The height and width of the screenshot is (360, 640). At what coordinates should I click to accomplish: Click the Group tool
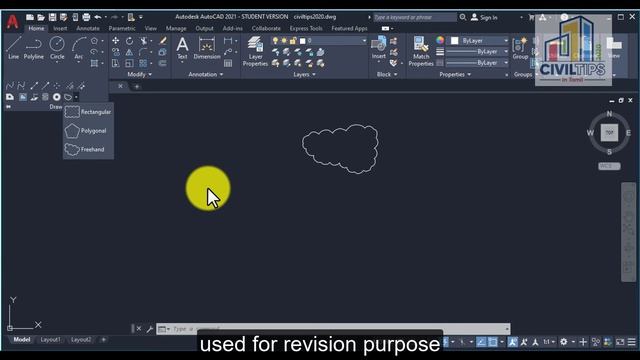[520, 48]
